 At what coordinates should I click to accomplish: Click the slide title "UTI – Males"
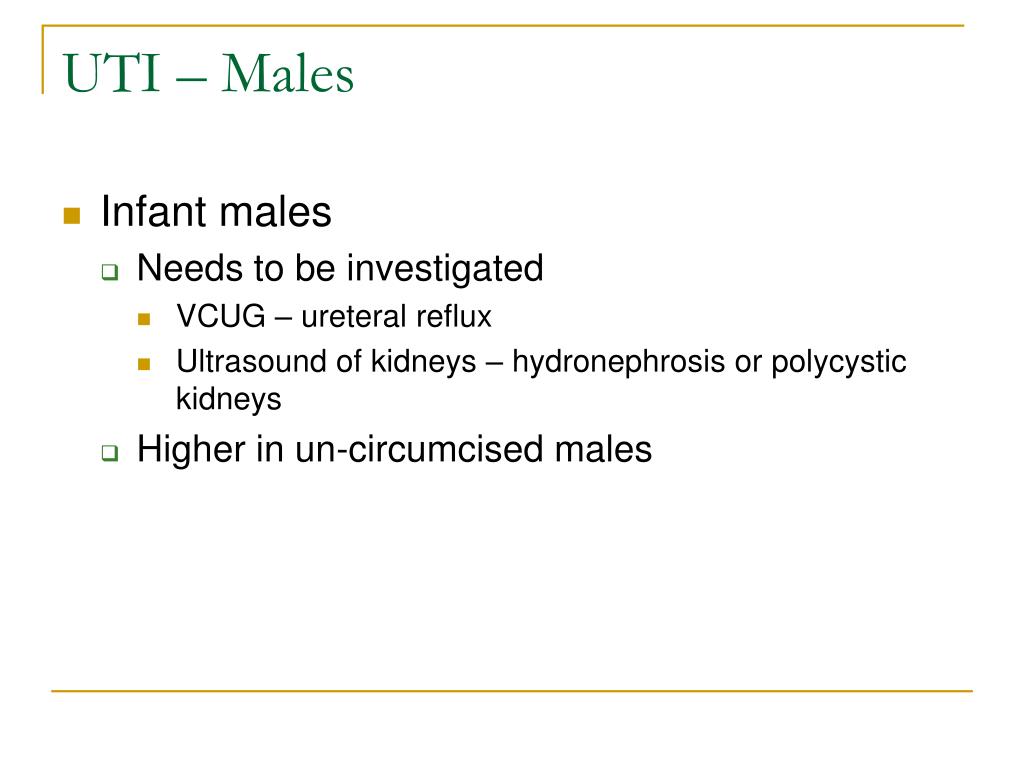pyautogui.click(x=208, y=73)
